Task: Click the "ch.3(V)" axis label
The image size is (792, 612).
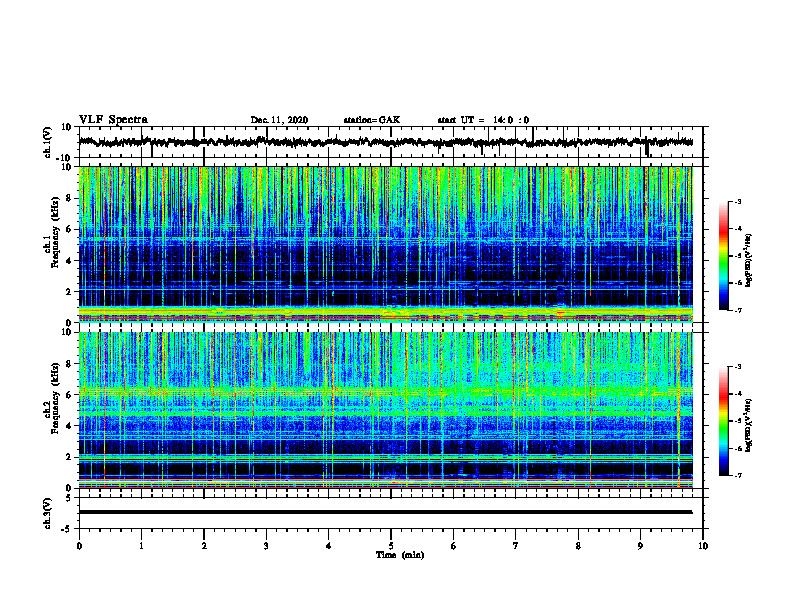Action: click(48, 513)
